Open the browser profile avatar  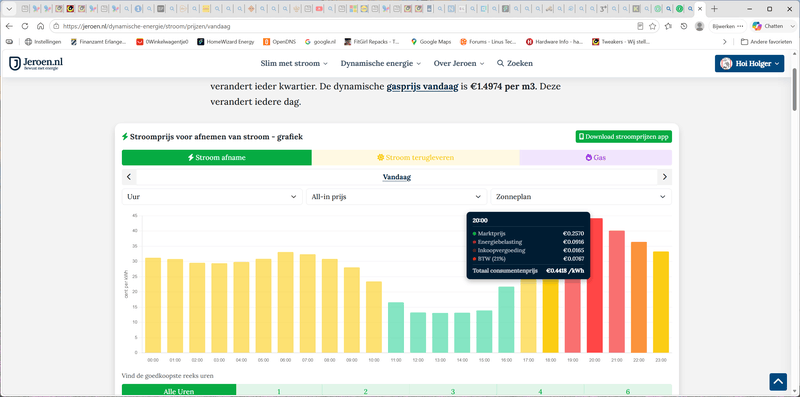pos(699,26)
